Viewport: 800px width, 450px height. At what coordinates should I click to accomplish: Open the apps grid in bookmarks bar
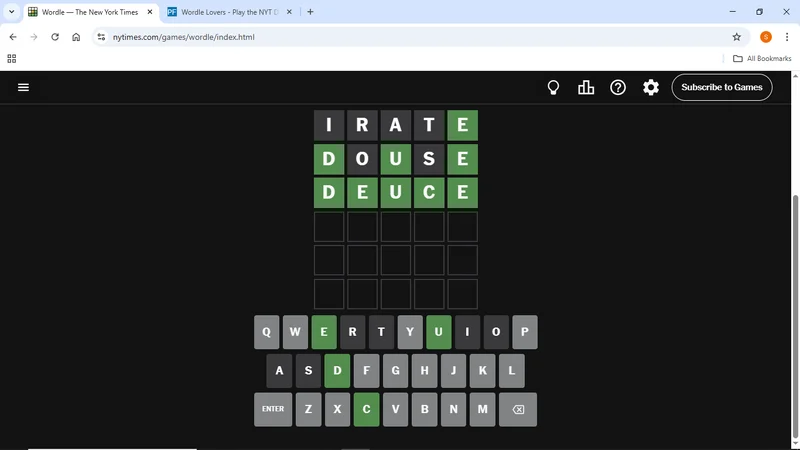[12, 59]
